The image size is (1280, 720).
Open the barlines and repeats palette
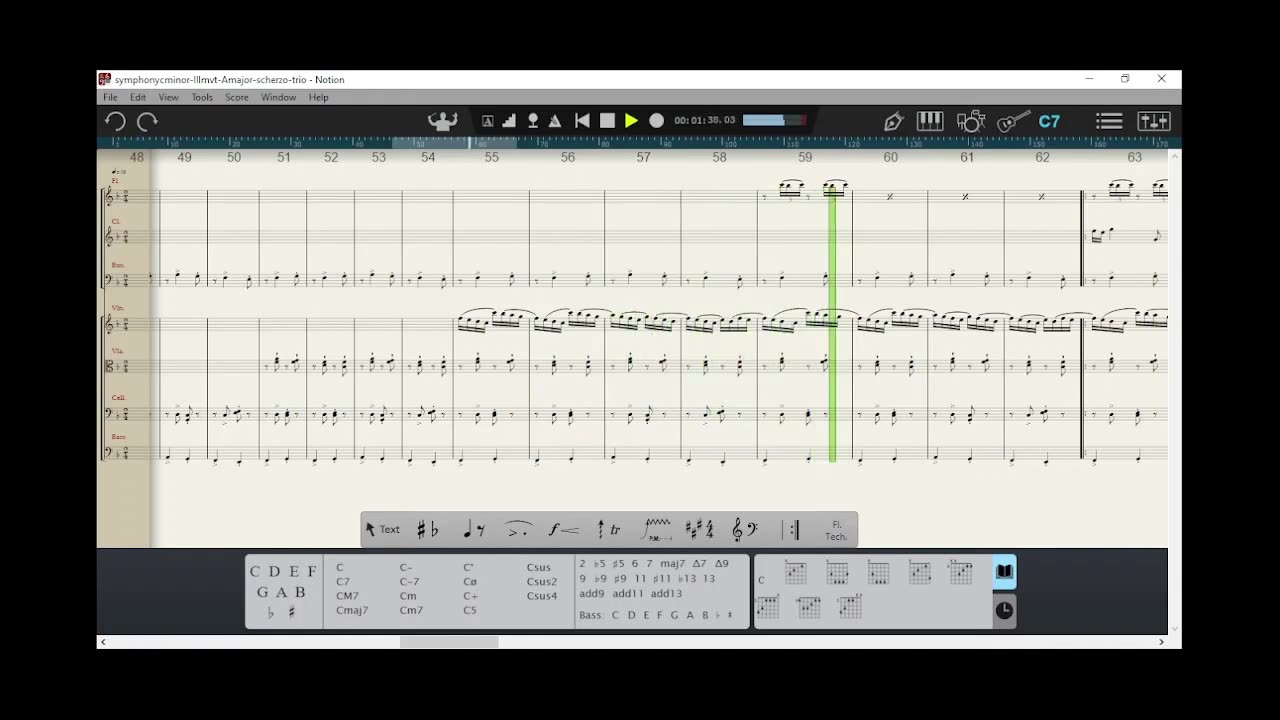791,530
